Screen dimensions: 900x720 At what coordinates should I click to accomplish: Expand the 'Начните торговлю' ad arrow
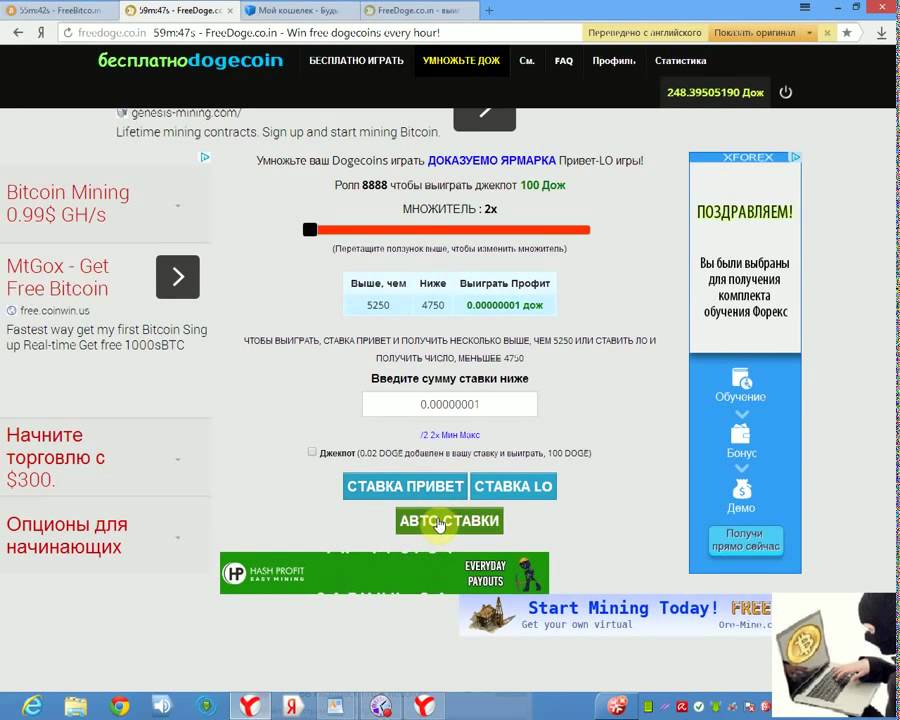pos(178,459)
